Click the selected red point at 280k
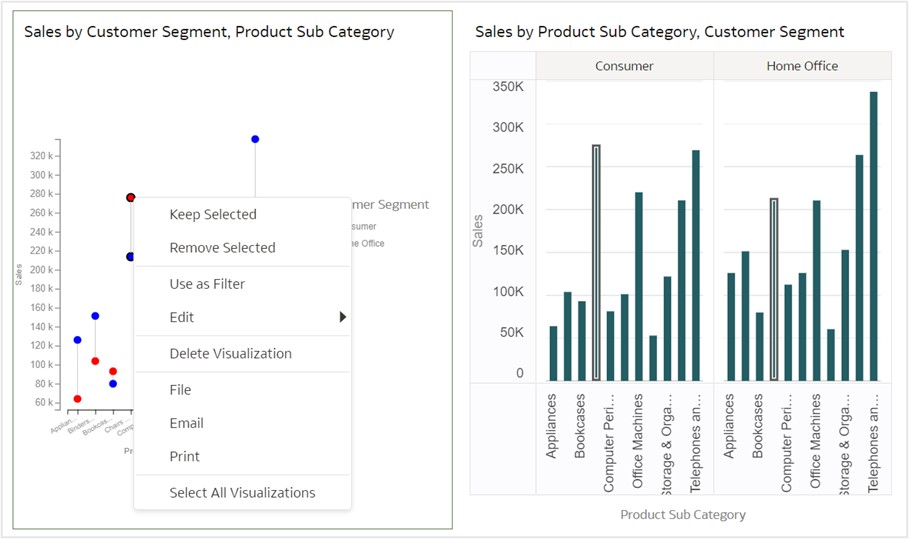Image resolution: width=909 pixels, height=539 pixels. coord(131,198)
